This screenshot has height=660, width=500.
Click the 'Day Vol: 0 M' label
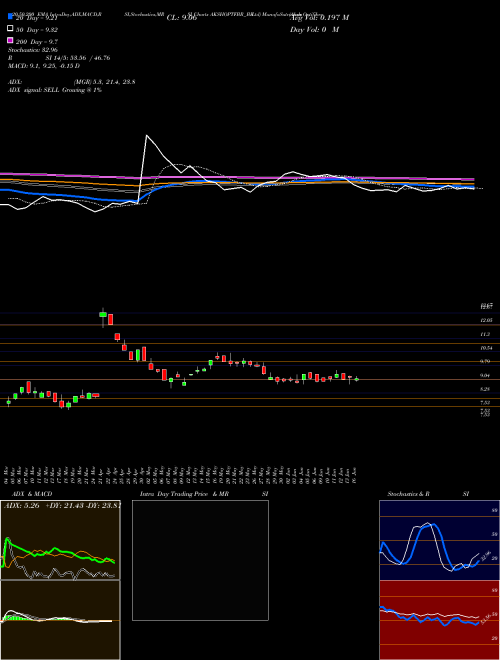pyautogui.click(x=314, y=29)
